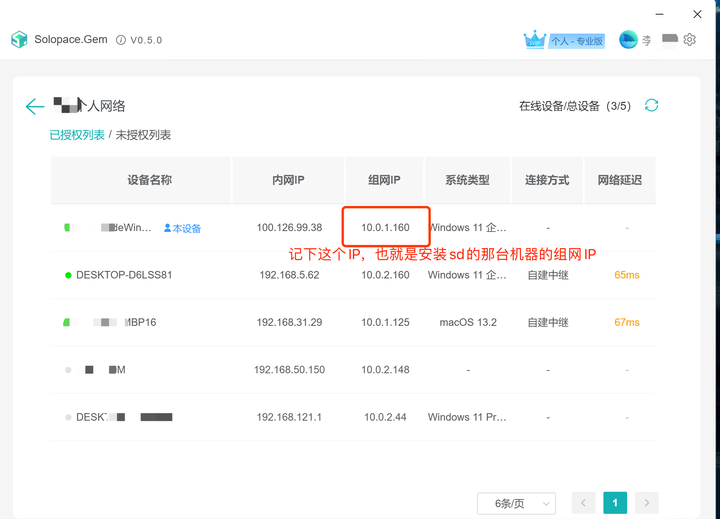Go to previous page arrow
This screenshot has width=720, height=519.
pos(584,503)
